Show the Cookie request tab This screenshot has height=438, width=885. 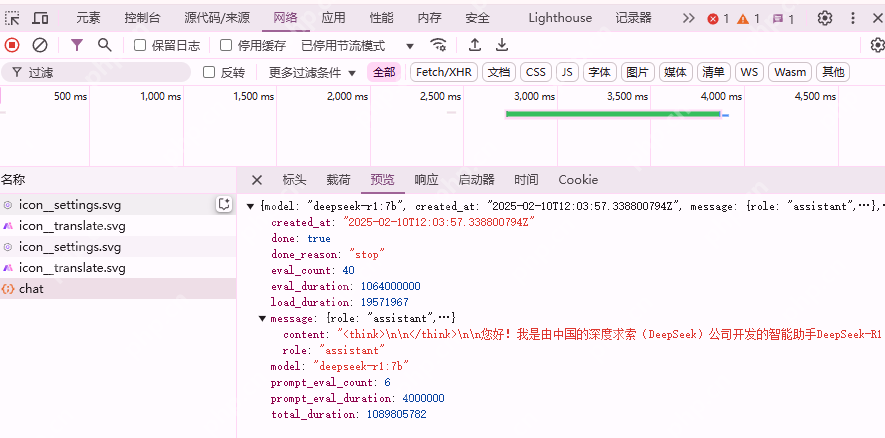(x=578, y=180)
